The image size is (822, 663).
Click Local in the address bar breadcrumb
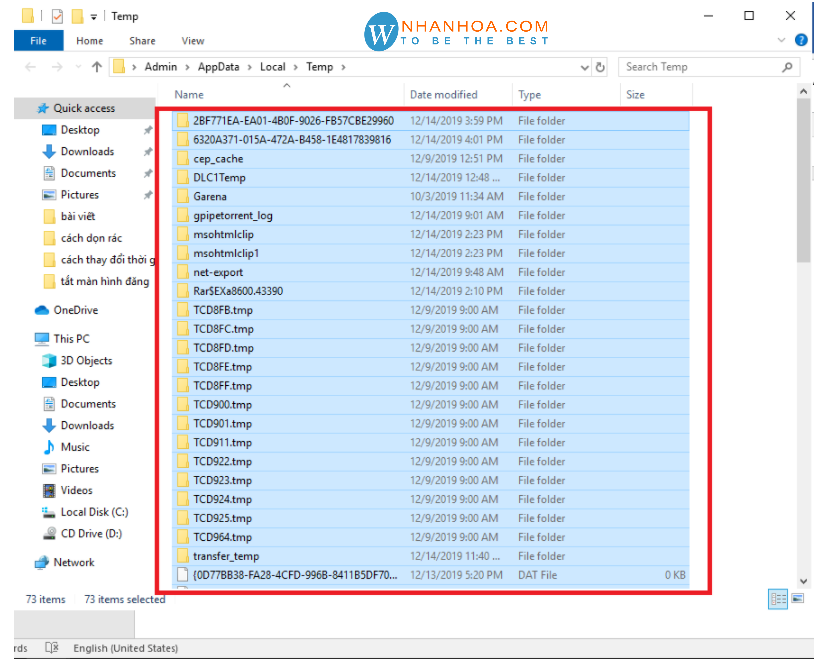point(270,66)
